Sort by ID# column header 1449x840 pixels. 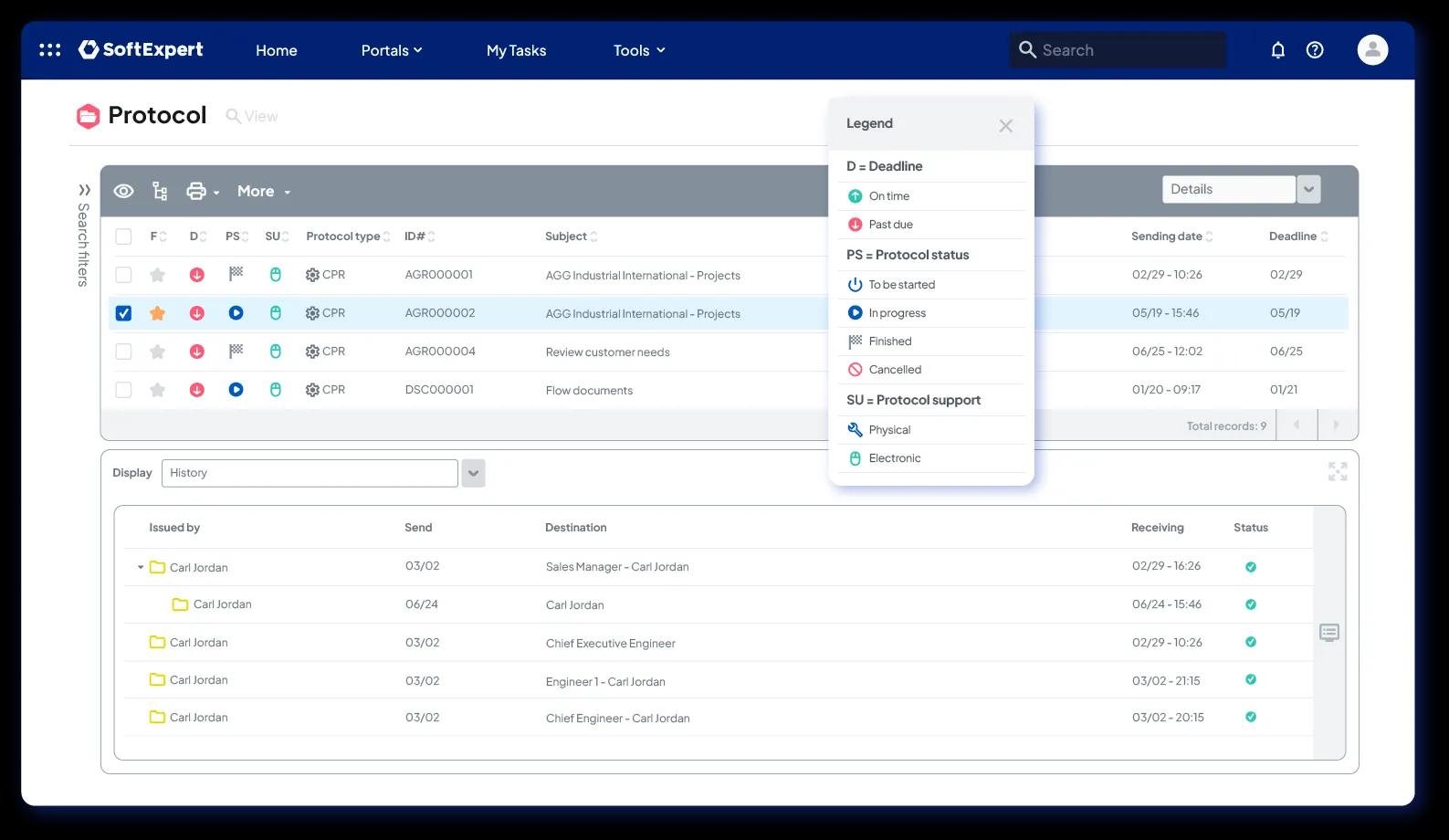coord(419,236)
